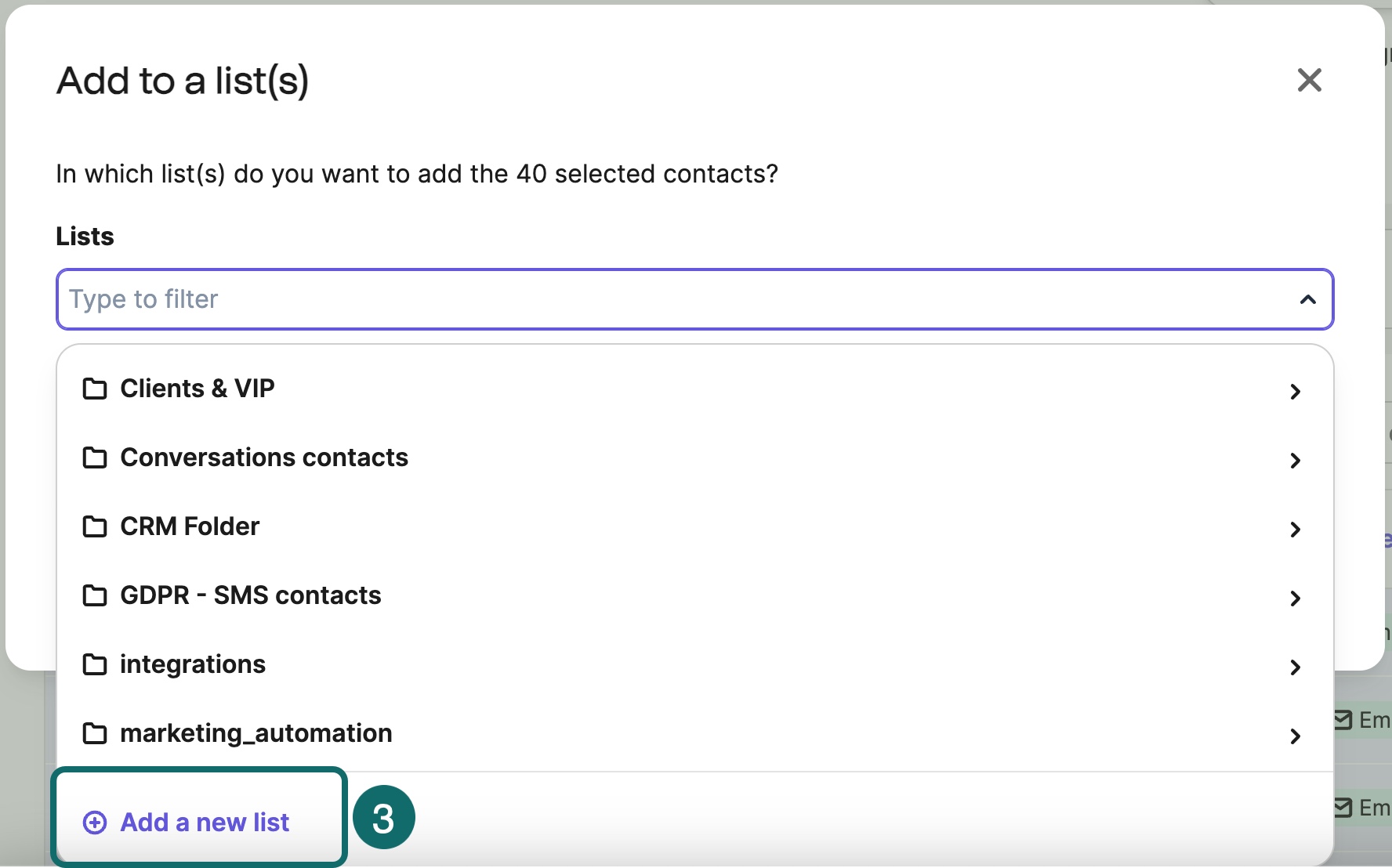The image size is (1392, 868).
Task: Expand the marketing_automation folder chevron
Action: [1295, 736]
